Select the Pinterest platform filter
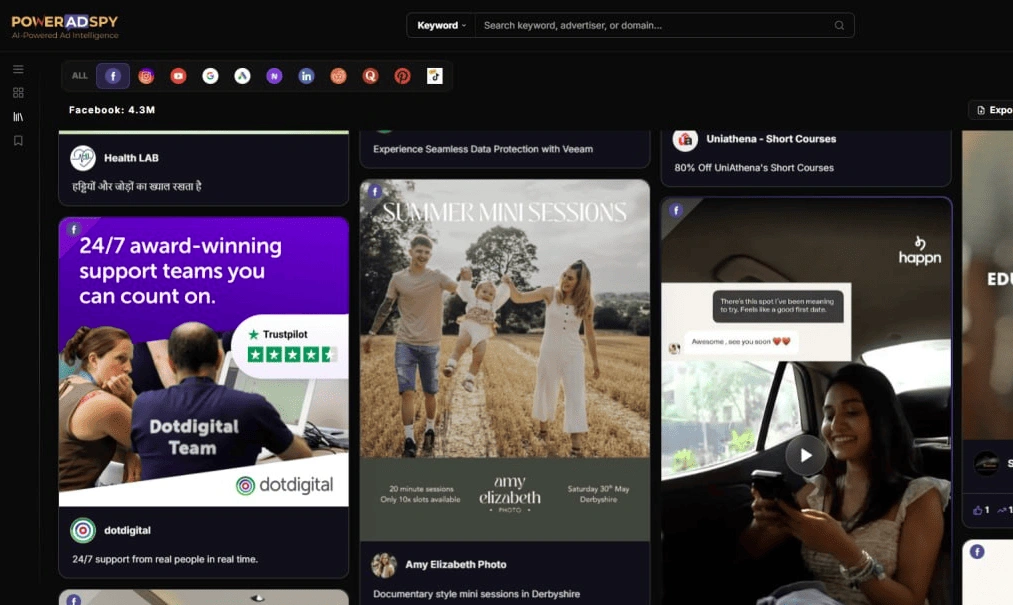Screen dimensions: 1013x605 coord(402,76)
